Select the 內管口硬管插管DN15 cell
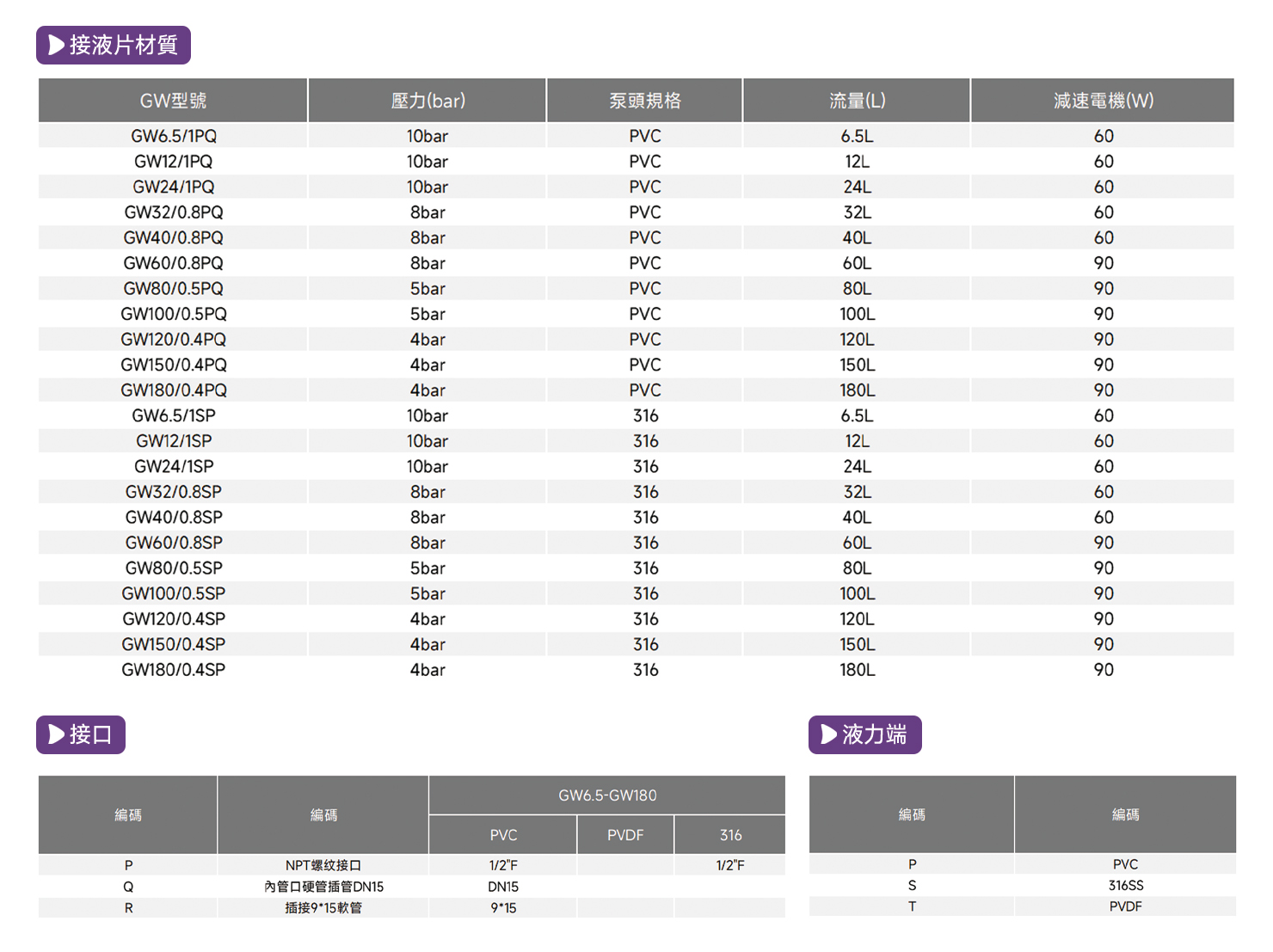 tap(323, 887)
